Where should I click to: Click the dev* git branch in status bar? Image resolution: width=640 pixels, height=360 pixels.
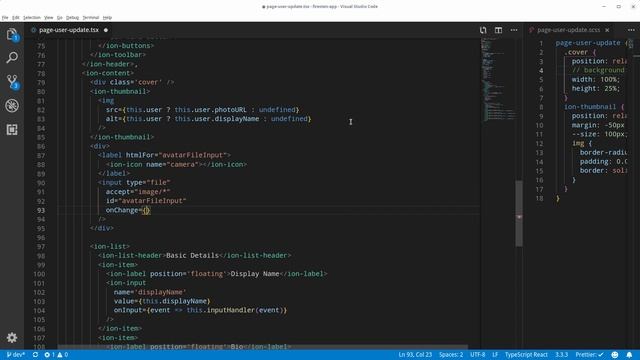[16, 355]
